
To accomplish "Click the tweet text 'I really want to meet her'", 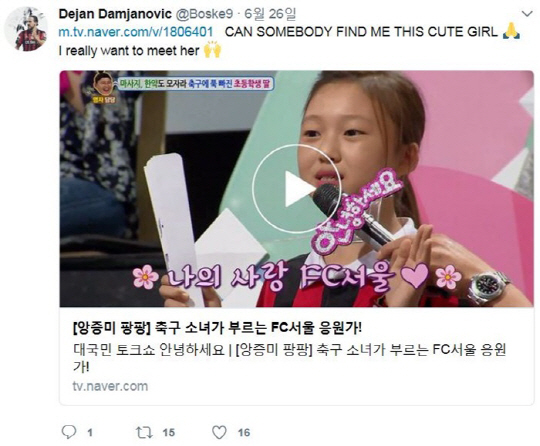I will pos(129,51).
